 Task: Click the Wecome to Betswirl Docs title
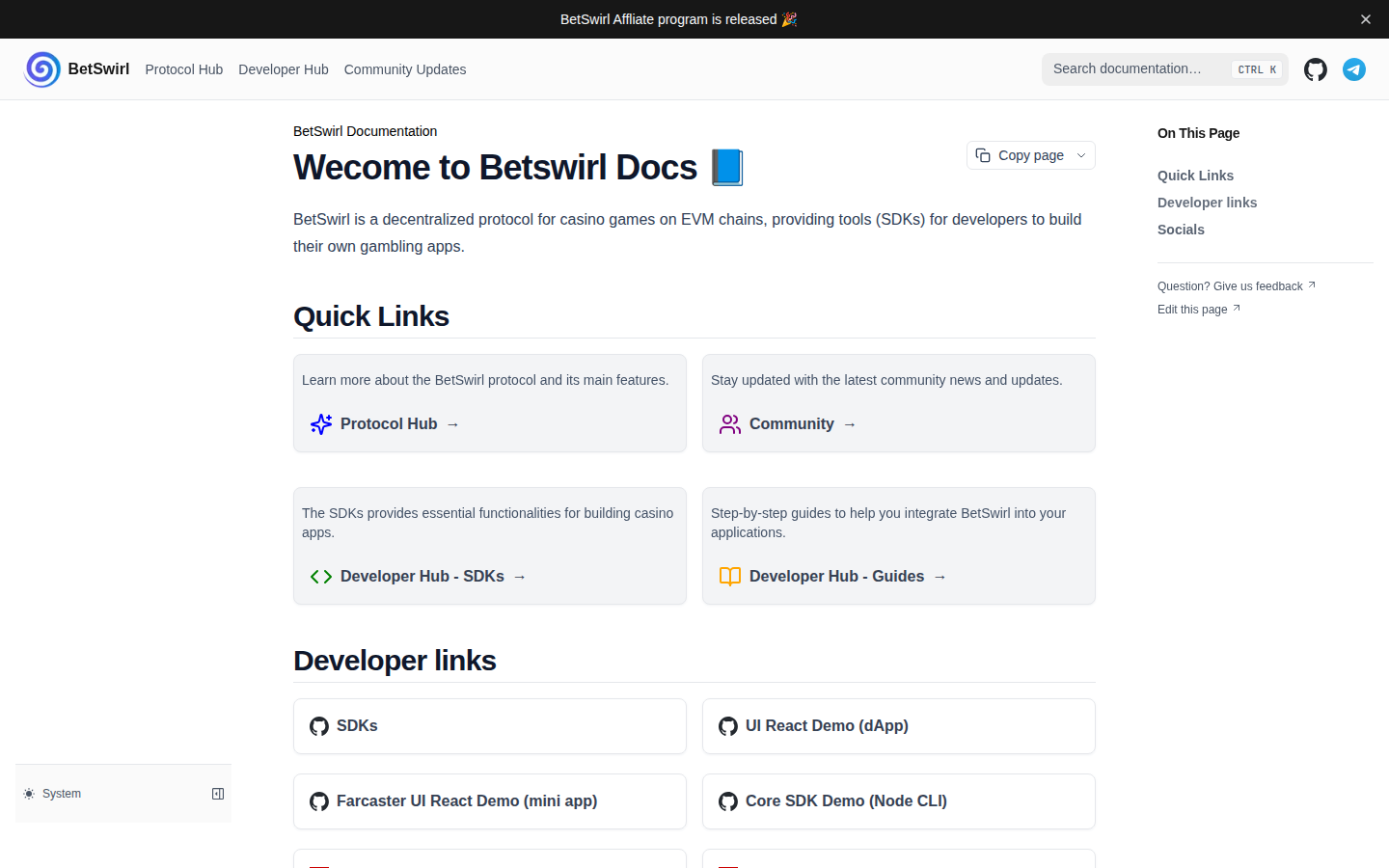tap(519, 168)
